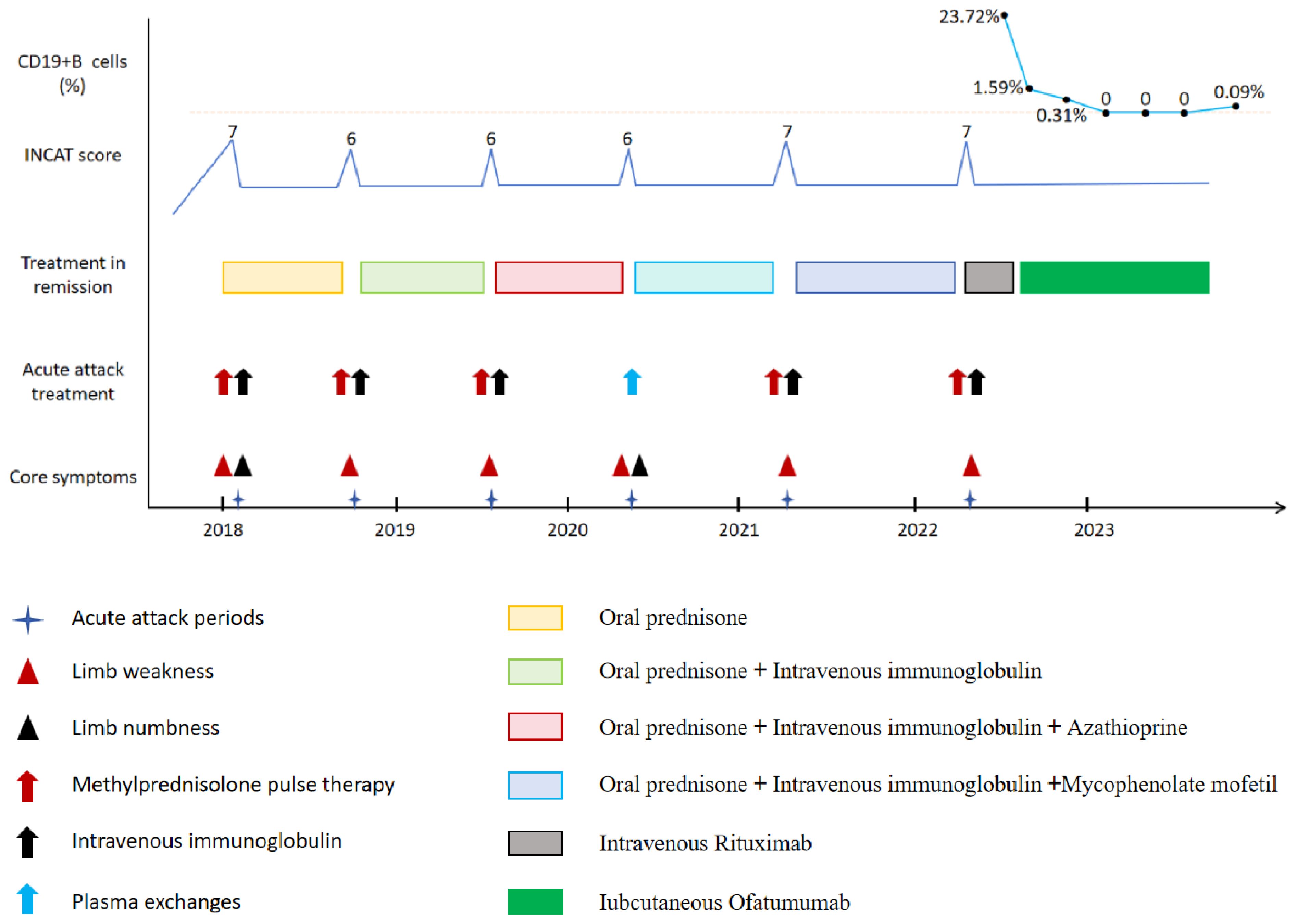Click the Methylprednisolone pulse therapy legend text
Screen dimensions: 1296x924
point(233,785)
